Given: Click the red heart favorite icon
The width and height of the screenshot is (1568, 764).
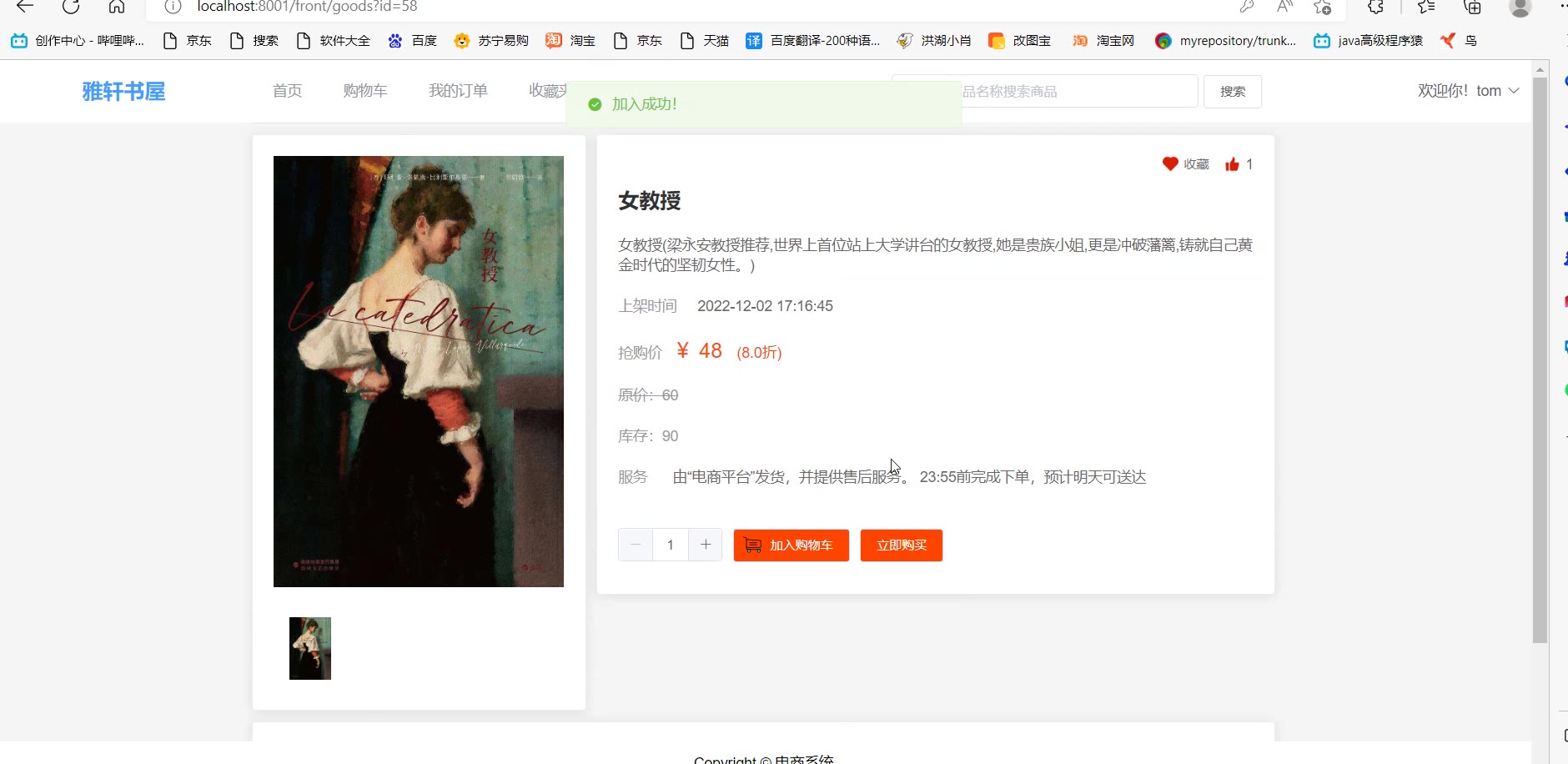Looking at the screenshot, I should (1170, 164).
